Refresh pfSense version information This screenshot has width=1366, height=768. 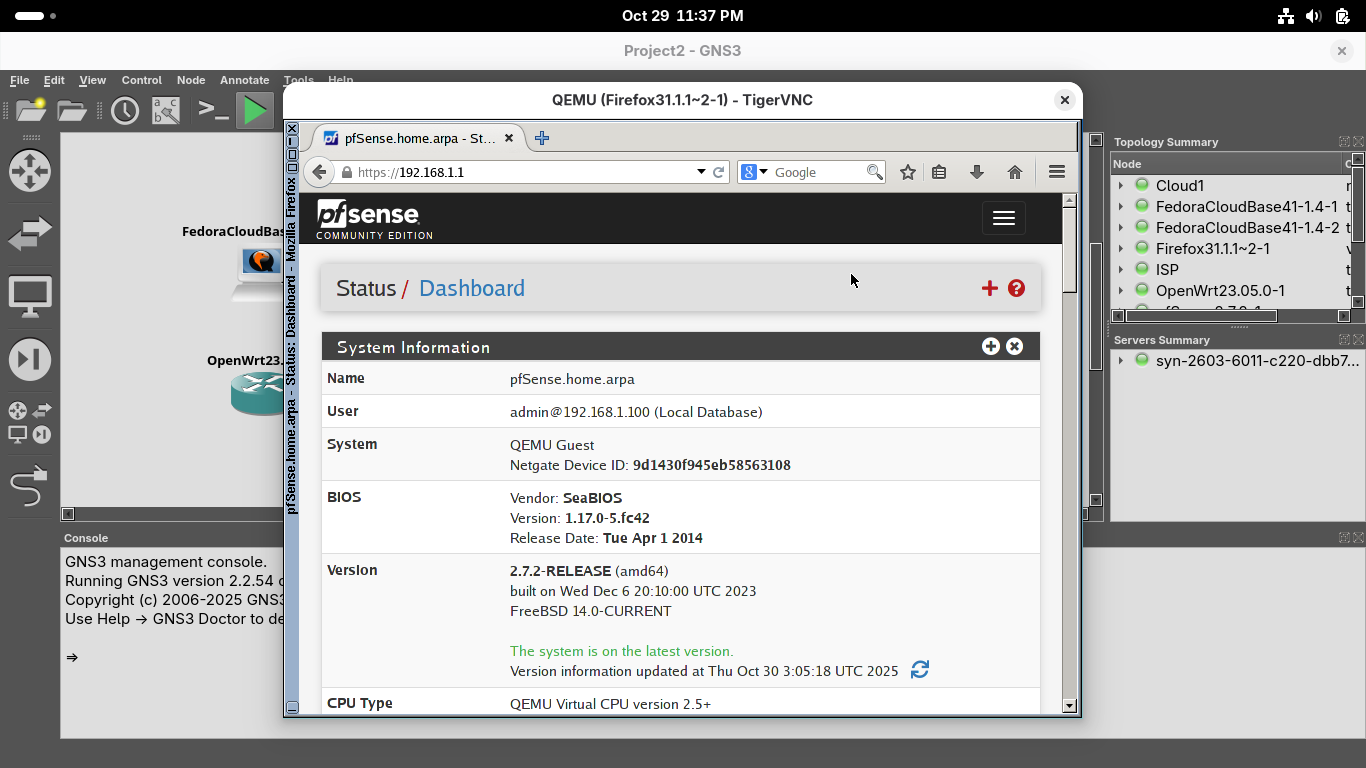click(x=920, y=670)
